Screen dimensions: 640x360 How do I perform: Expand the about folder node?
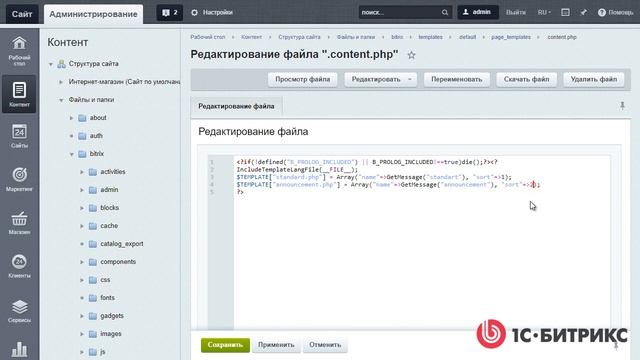[x=71, y=118]
